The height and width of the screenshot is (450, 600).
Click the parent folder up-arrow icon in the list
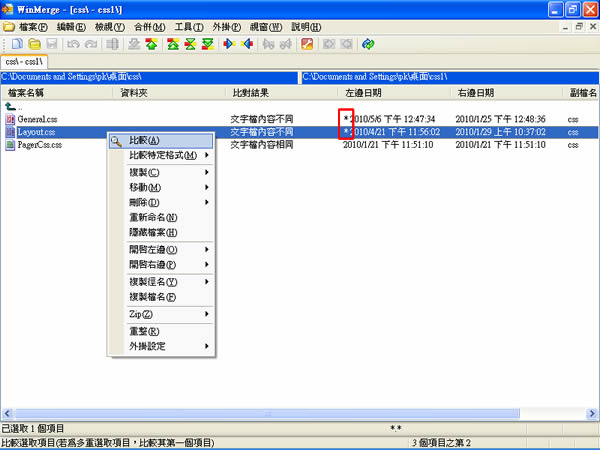pos(10,106)
